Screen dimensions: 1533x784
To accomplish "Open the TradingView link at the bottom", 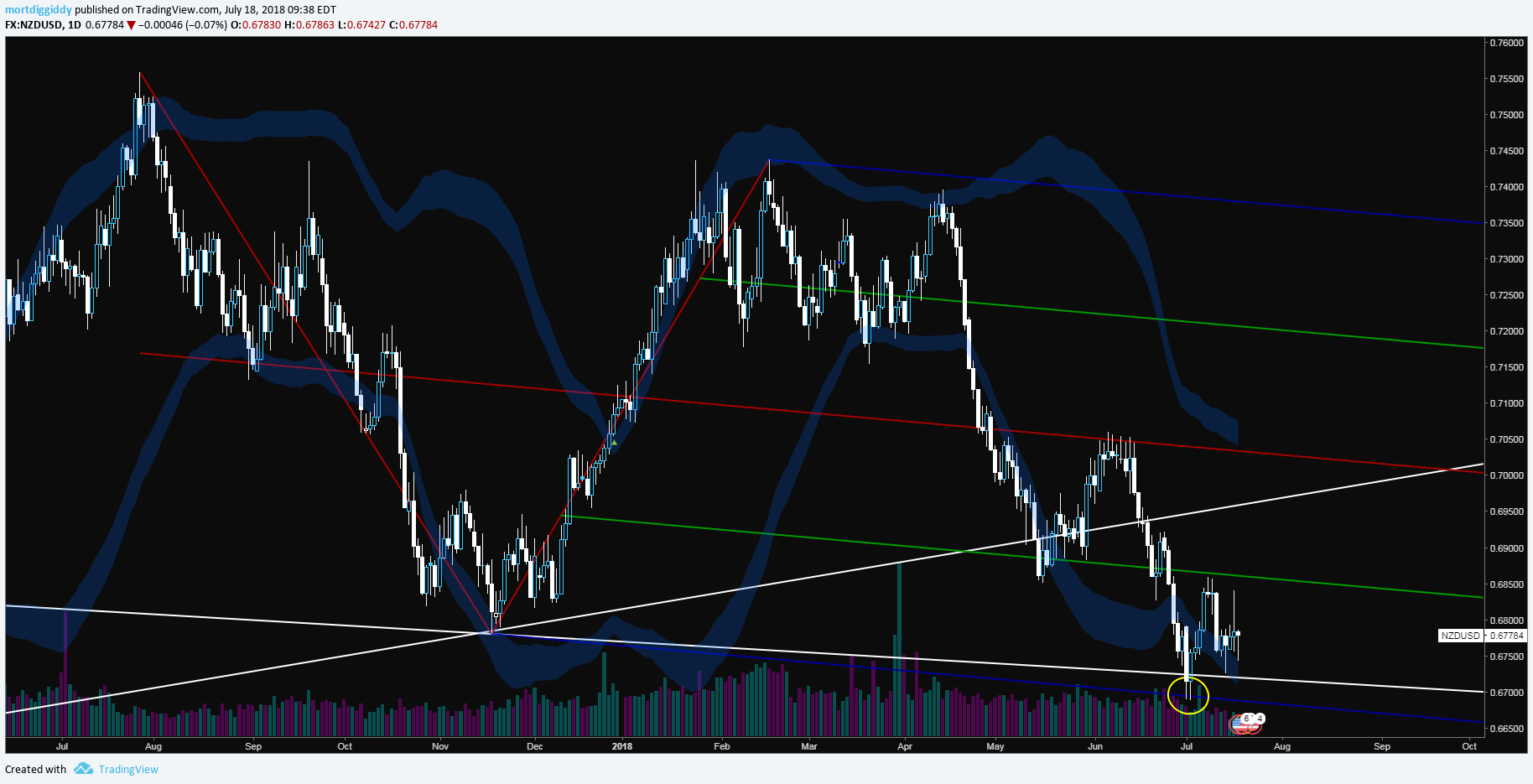I will 128,769.
